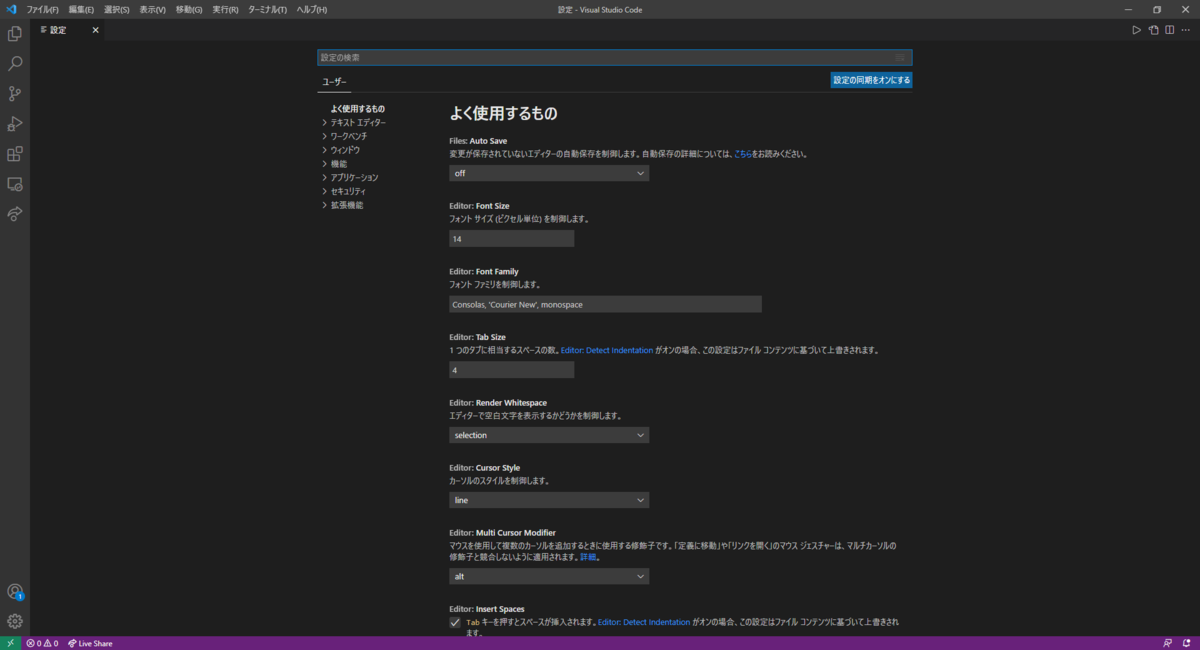The image size is (1200, 650).
Task: Open the Remote Explorer view
Action: coord(15,184)
